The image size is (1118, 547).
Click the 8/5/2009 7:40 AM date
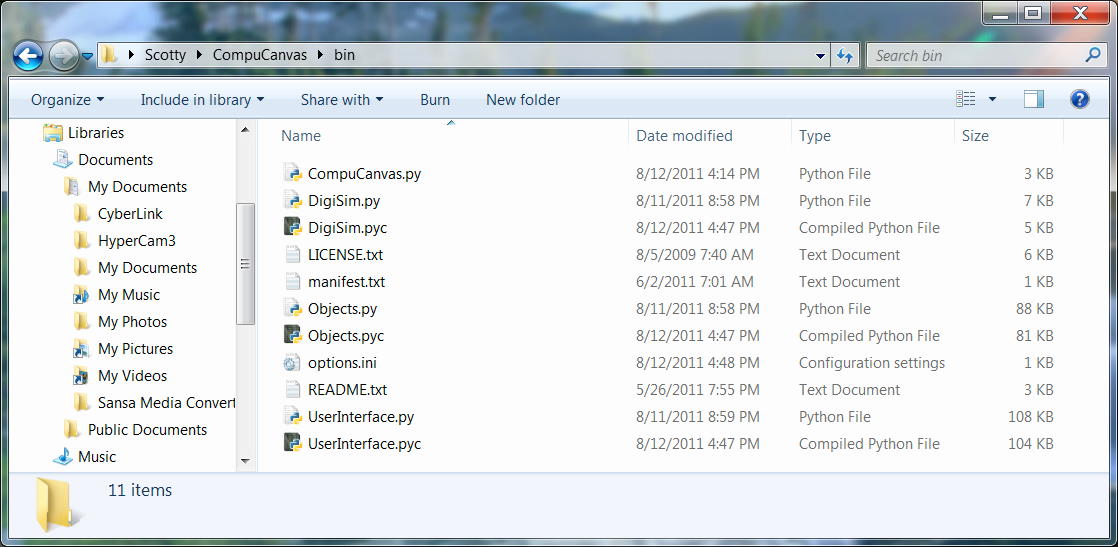(694, 255)
